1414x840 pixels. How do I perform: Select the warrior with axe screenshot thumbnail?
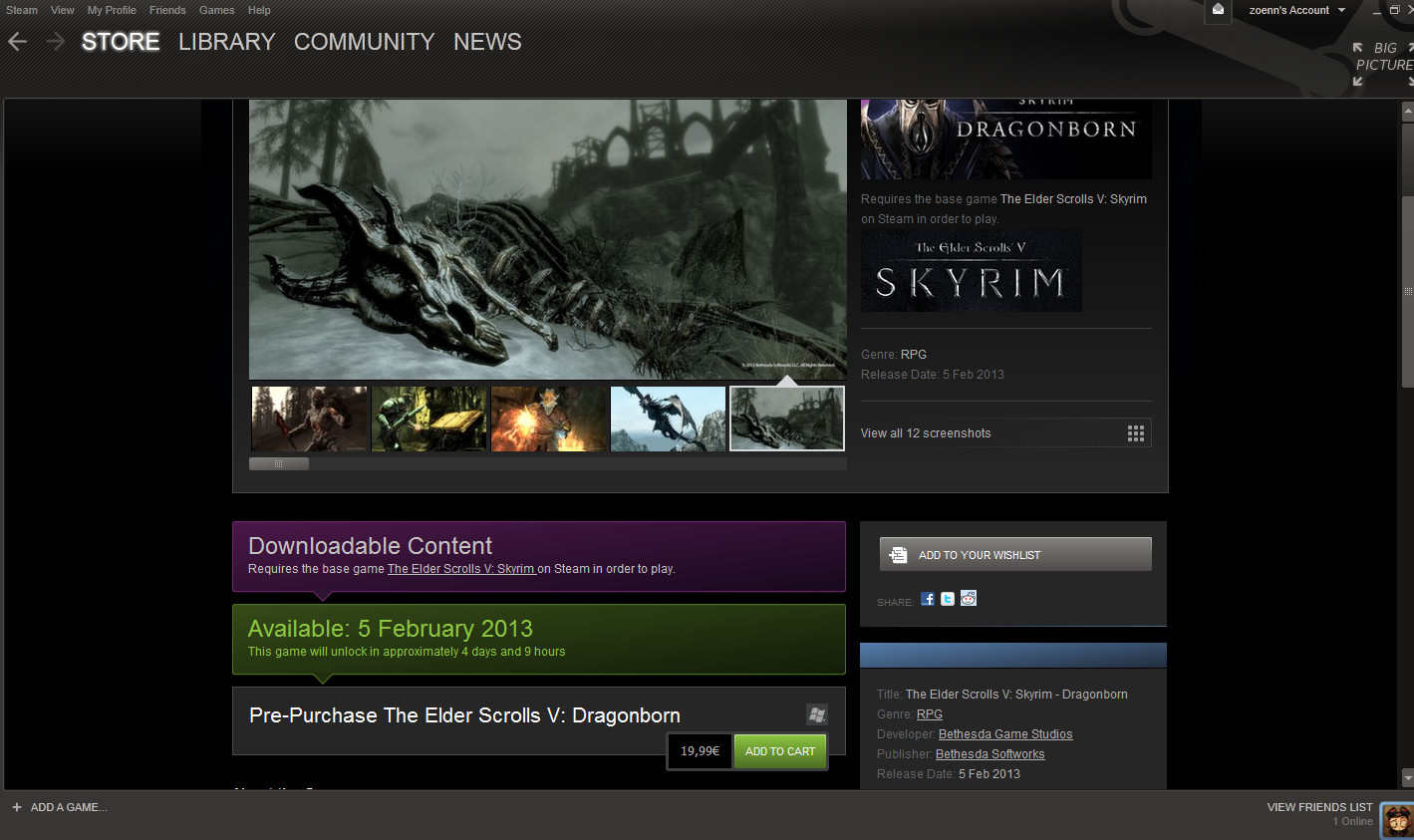point(310,419)
